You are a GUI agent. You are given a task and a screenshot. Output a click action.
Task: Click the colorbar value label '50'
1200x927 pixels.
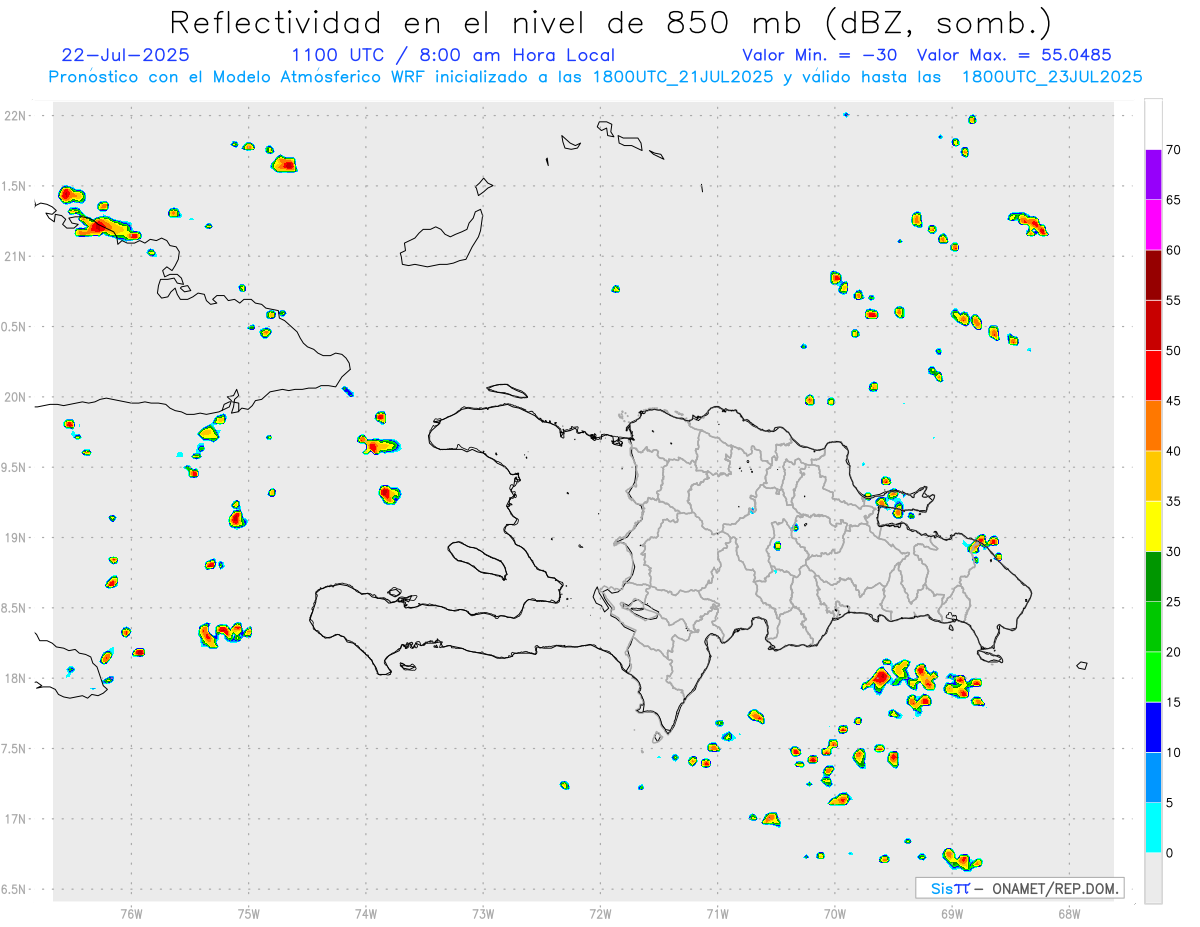tap(1173, 351)
